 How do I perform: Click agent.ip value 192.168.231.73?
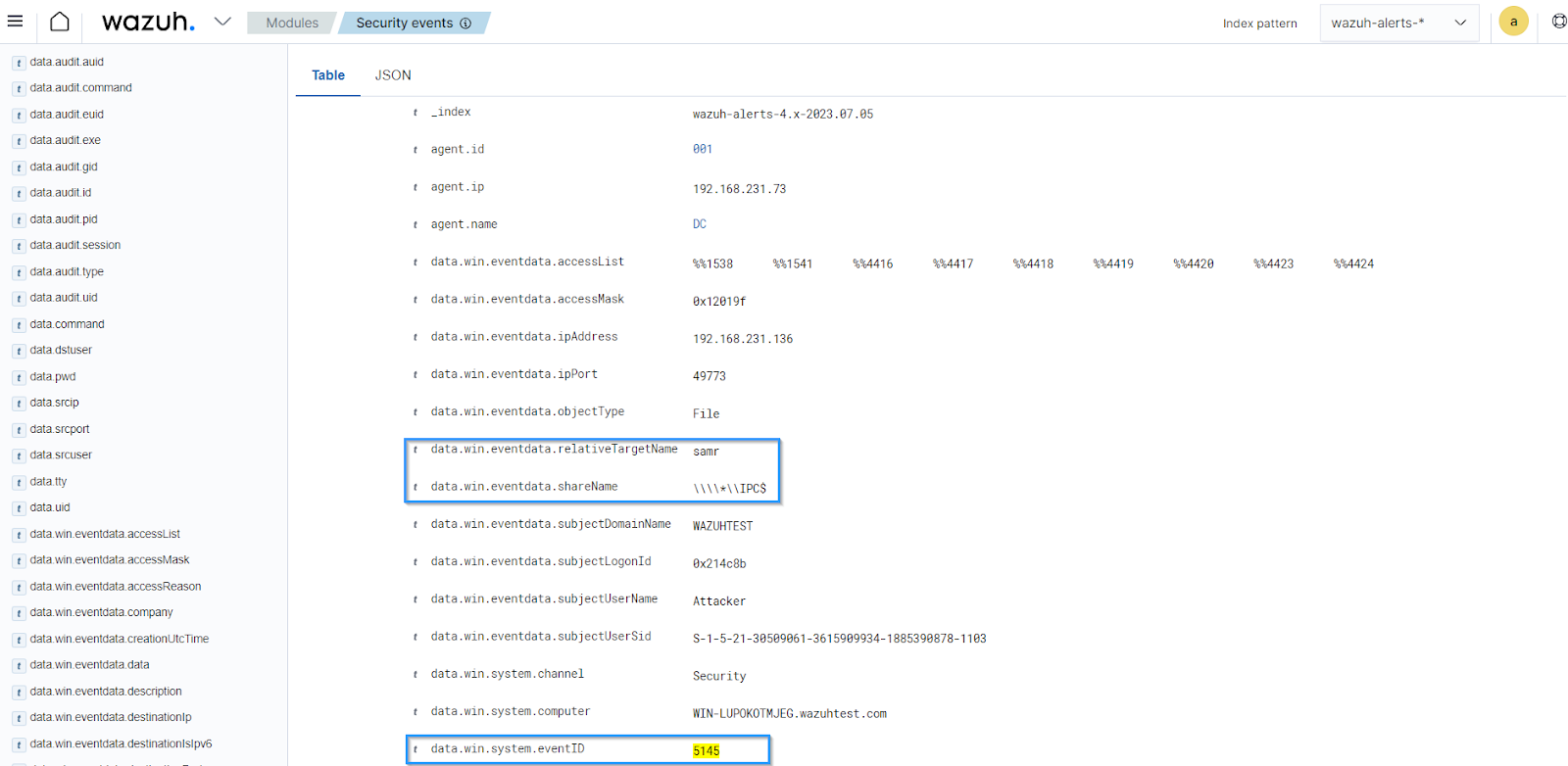tap(739, 189)
